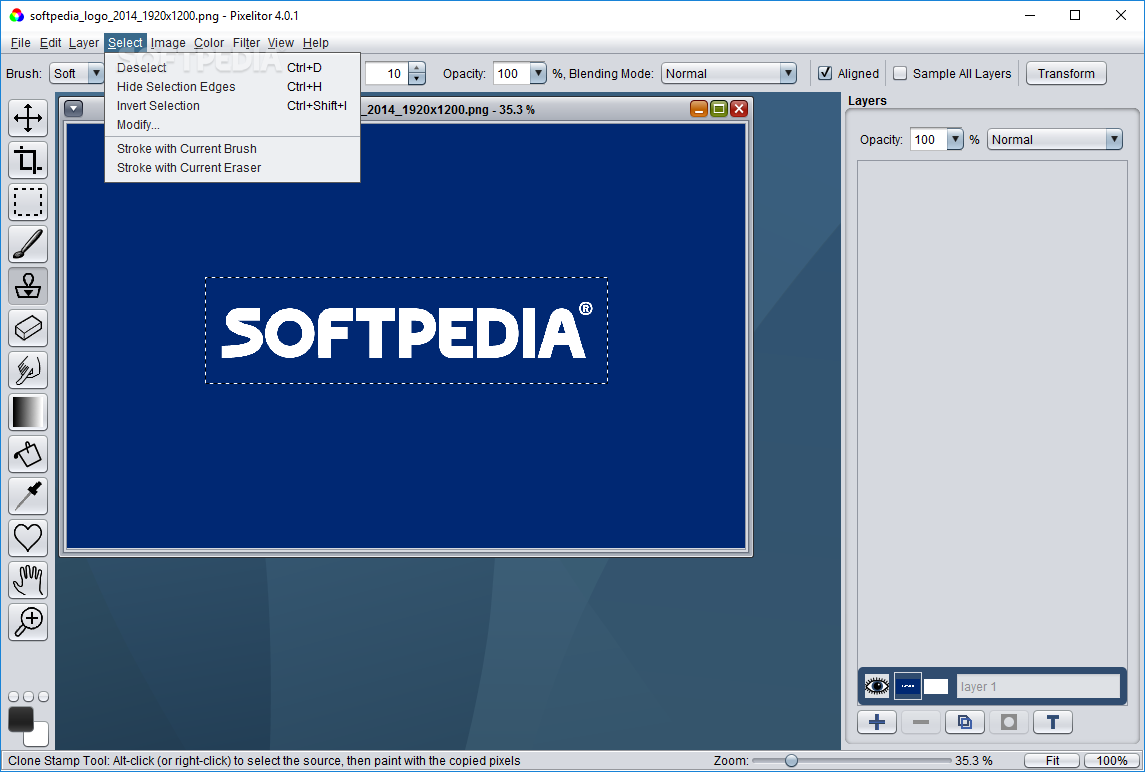
Task: Select the Clone Stamp tool
Action: [28, 286]
